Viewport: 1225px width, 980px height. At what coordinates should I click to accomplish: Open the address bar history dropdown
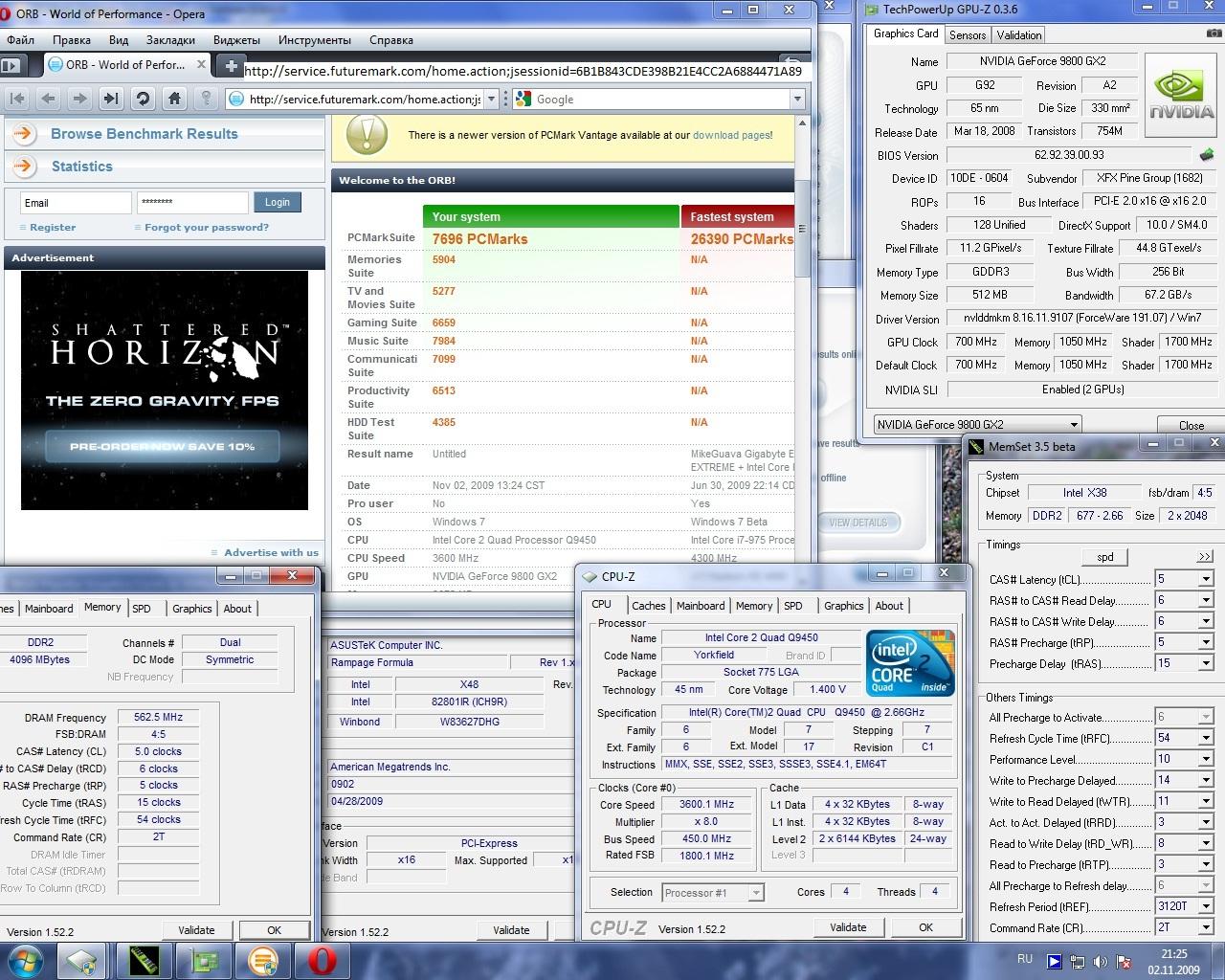[492, 99]
